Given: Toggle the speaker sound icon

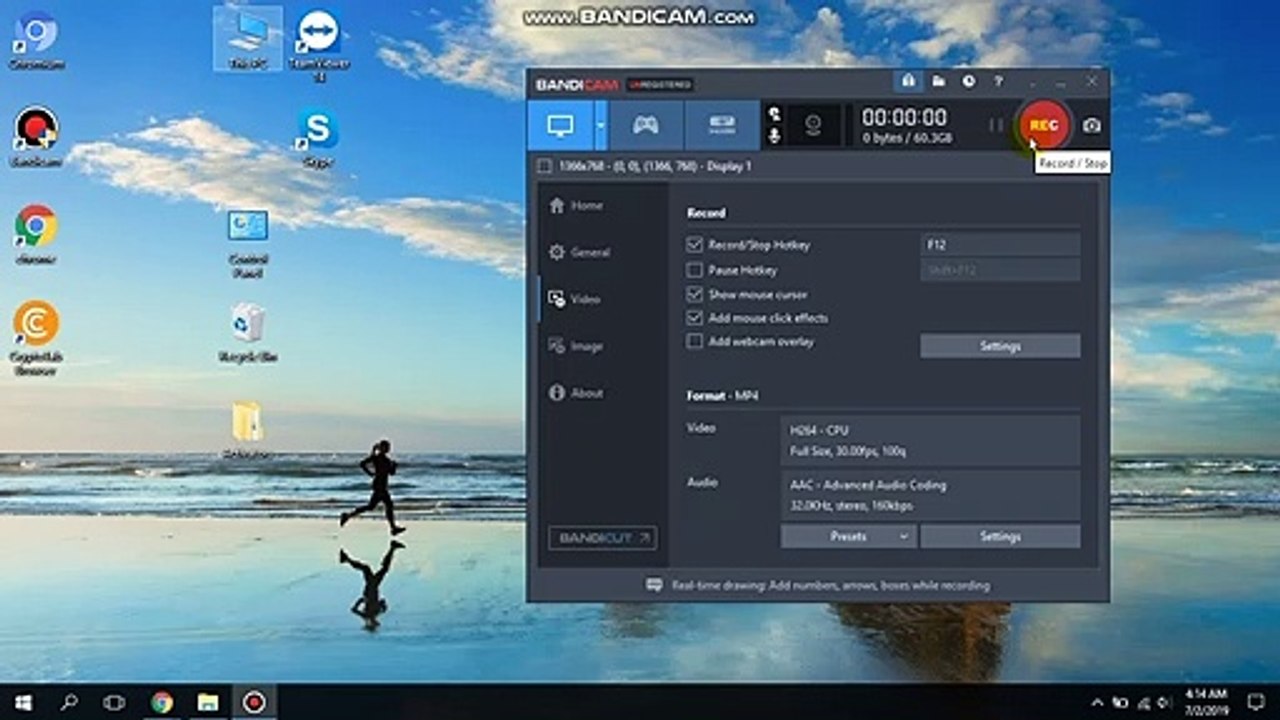Looking at the screenshot, I should 773,115.
